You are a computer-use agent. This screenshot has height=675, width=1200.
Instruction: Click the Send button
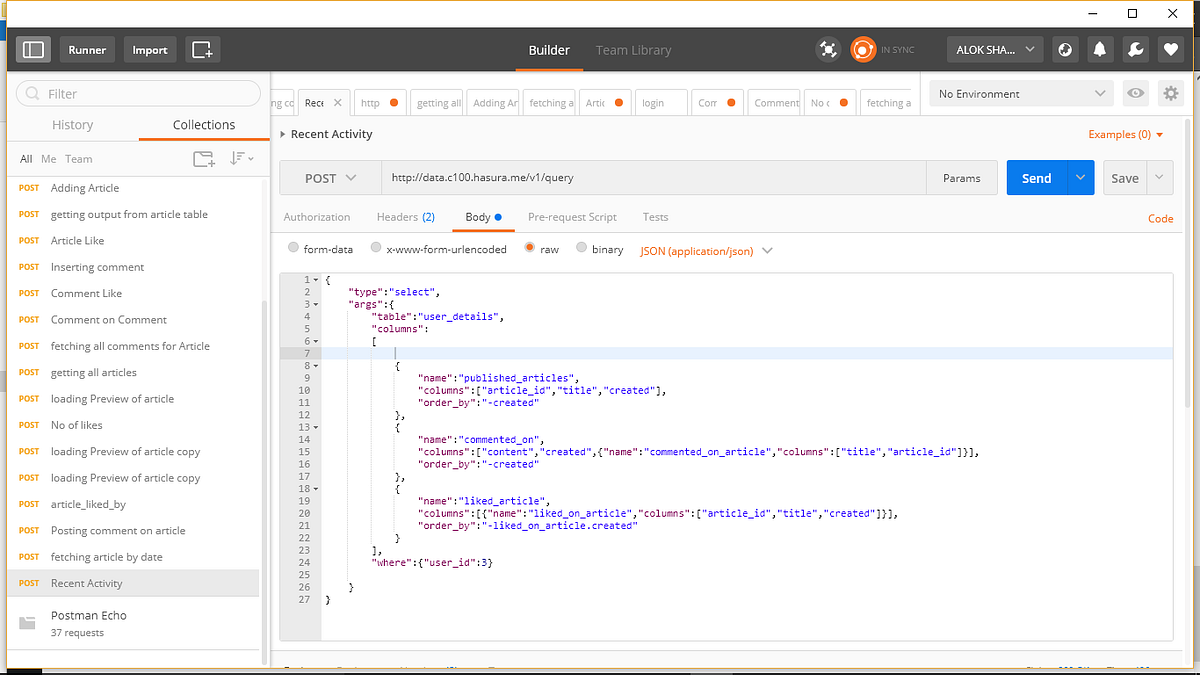[x=1036, y=176]
